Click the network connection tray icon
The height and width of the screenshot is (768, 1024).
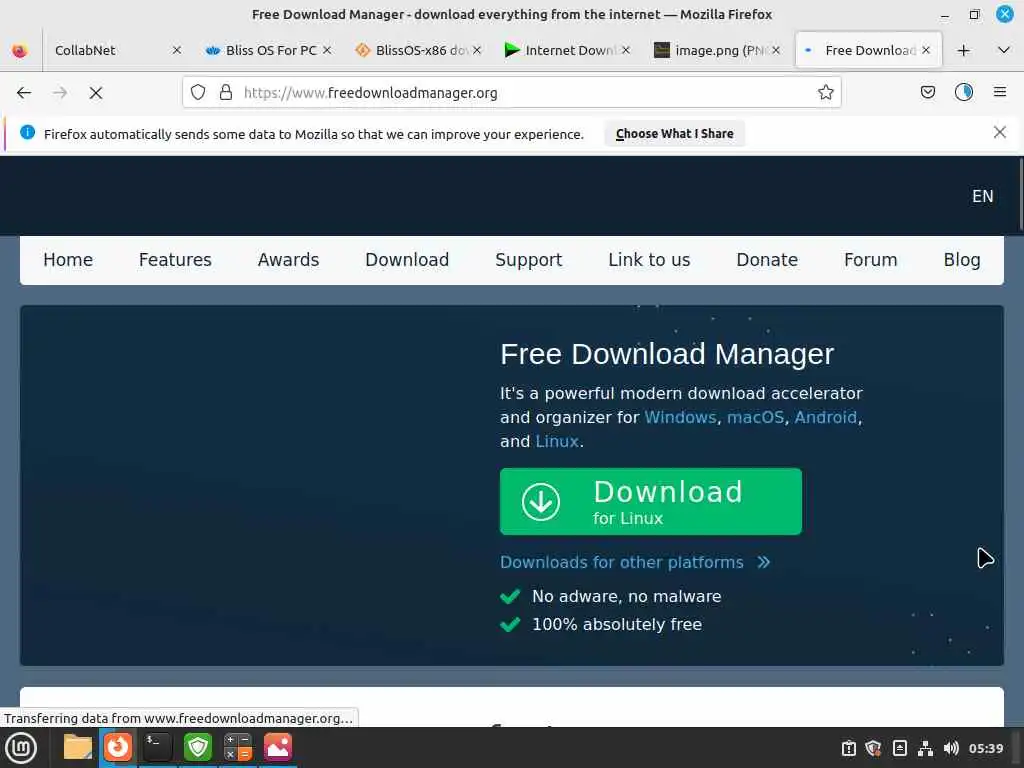(925, 748)
